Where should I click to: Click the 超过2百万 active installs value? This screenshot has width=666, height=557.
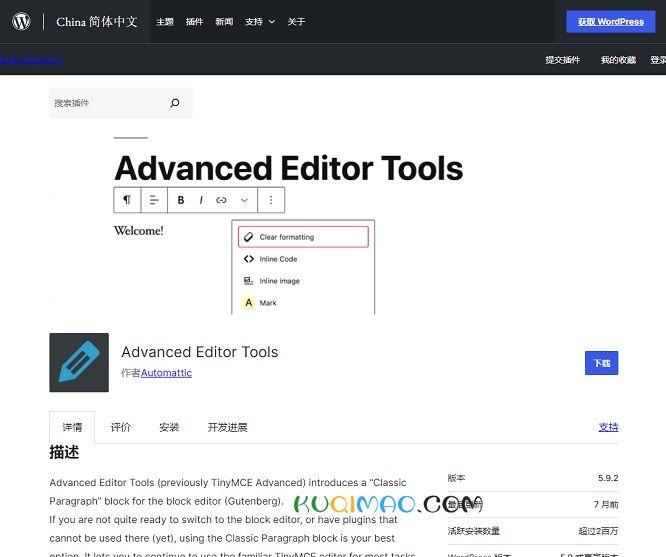(x=598, y=531)
